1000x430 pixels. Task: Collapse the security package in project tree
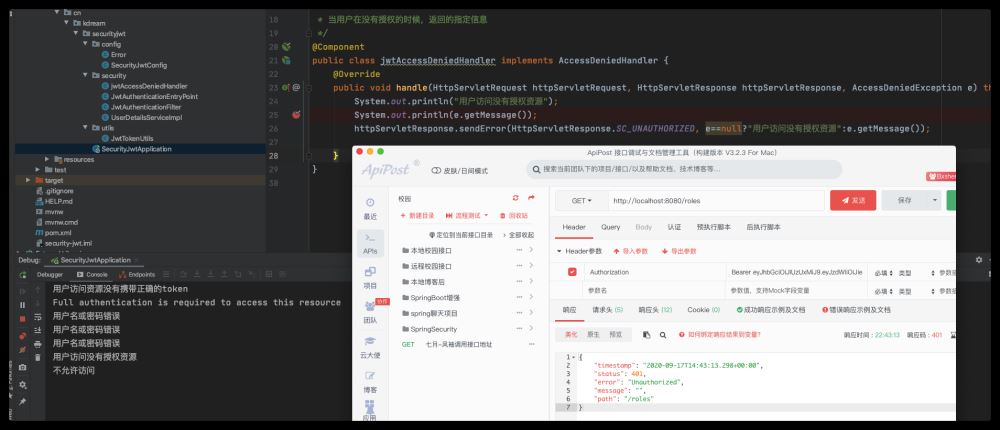tap(85, 75)
